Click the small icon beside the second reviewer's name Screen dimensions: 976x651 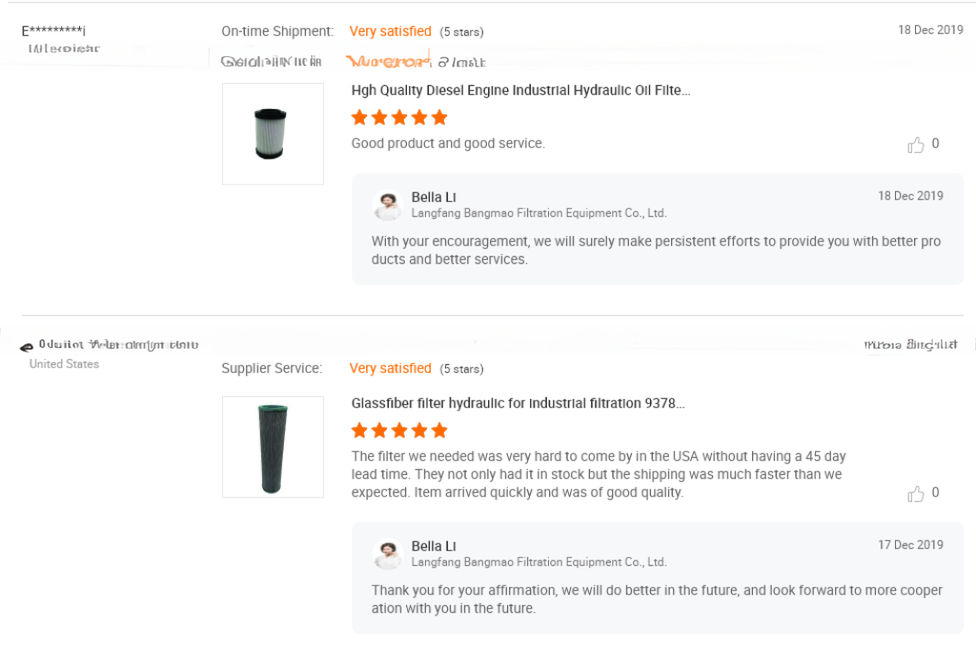pos(26,346)
